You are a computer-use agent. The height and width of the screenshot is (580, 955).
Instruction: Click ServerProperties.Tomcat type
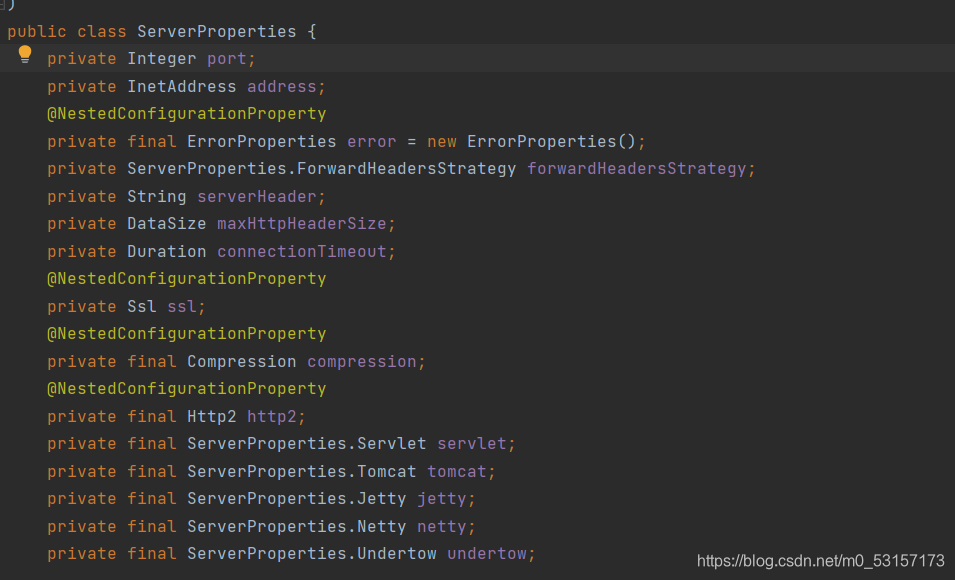[x=301, y=472]
